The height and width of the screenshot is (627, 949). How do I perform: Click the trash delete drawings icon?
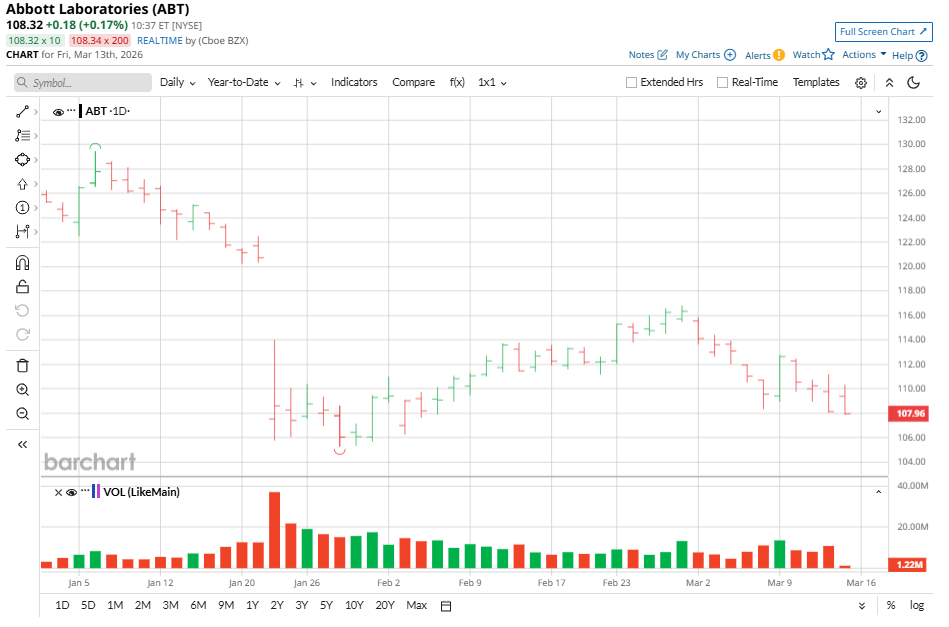point(22,366)
